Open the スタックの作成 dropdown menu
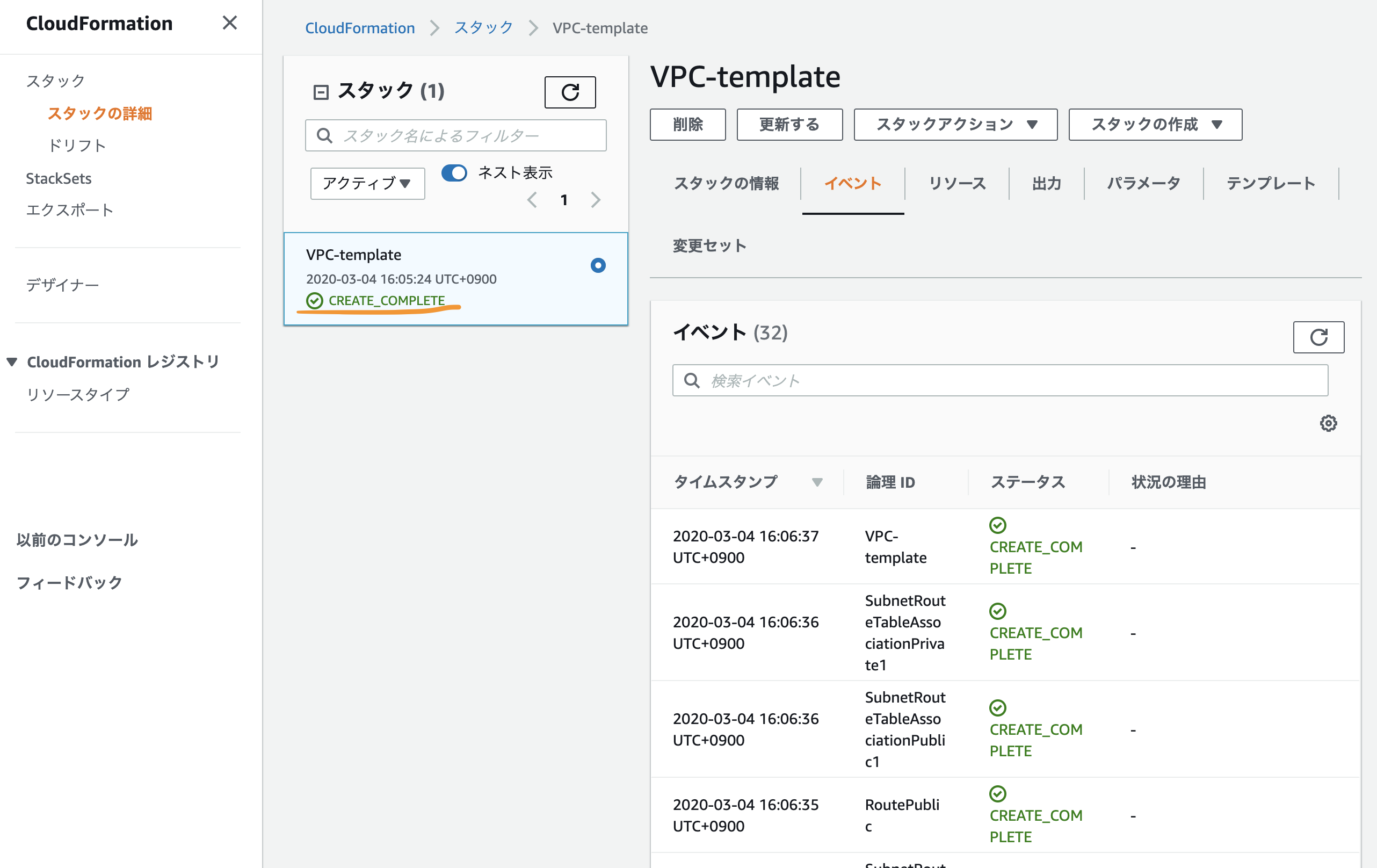Image resolution: width=1377 pixels, height=868 pixels. pyautogui.click(x=1155, y=124)
